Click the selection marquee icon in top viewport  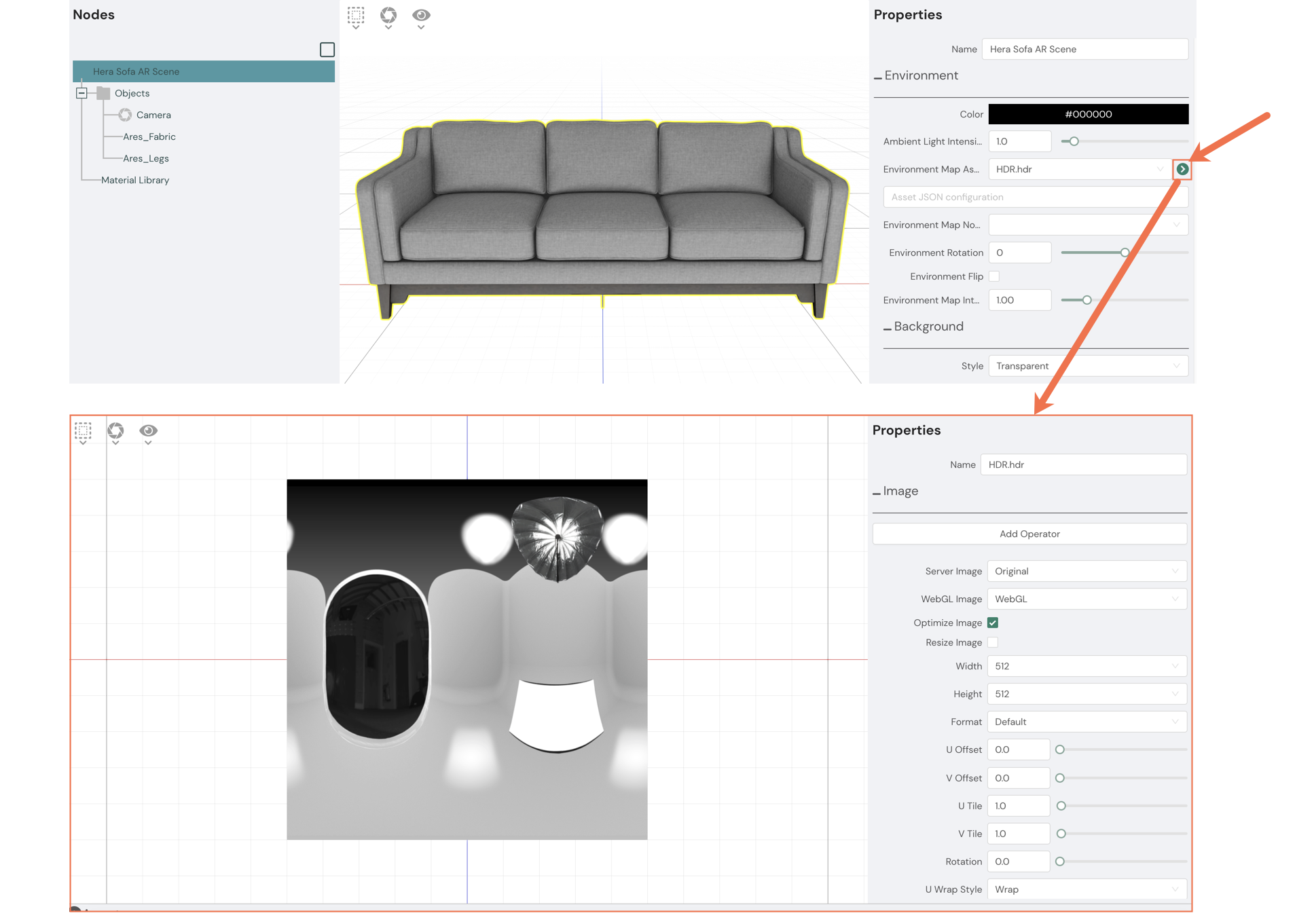click(x=356, y=15)
